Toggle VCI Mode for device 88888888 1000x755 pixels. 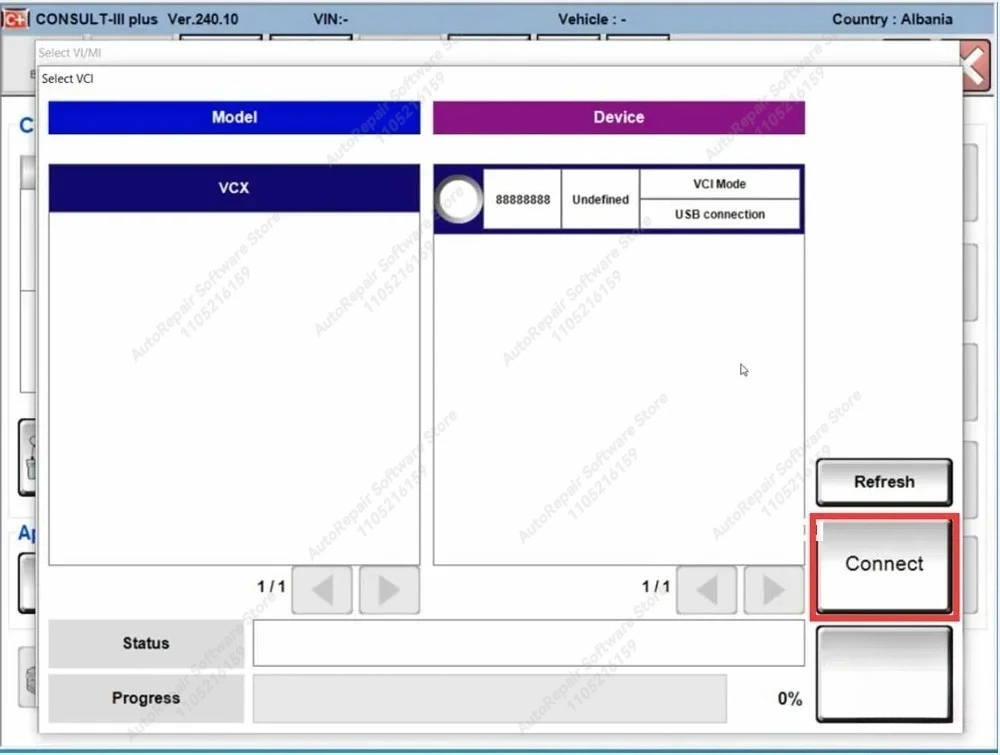coord(719,184)
